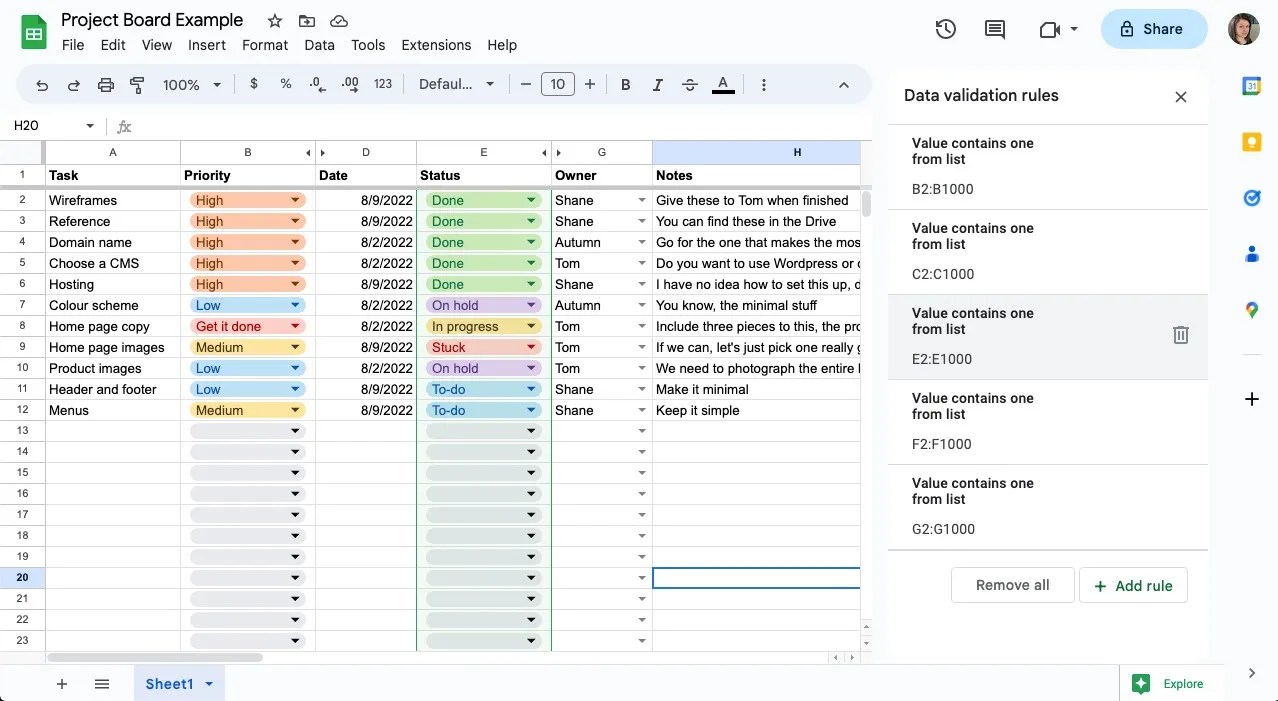1278x701 pixels.
Task: Format selection as currency
Action: [253, 84]
